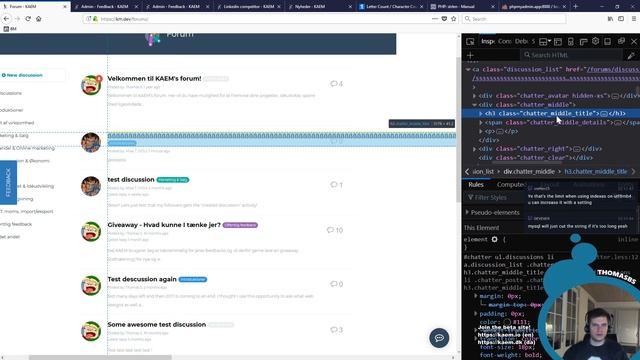Viewport: 640px width, 360px height.
Task: Expand the chatter_right div node
Action: [x=474, y=149]
